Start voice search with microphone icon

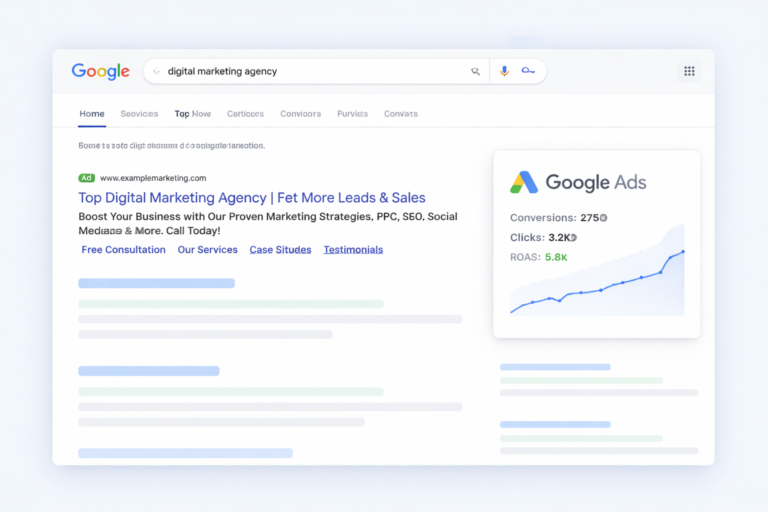coord(504,71)
